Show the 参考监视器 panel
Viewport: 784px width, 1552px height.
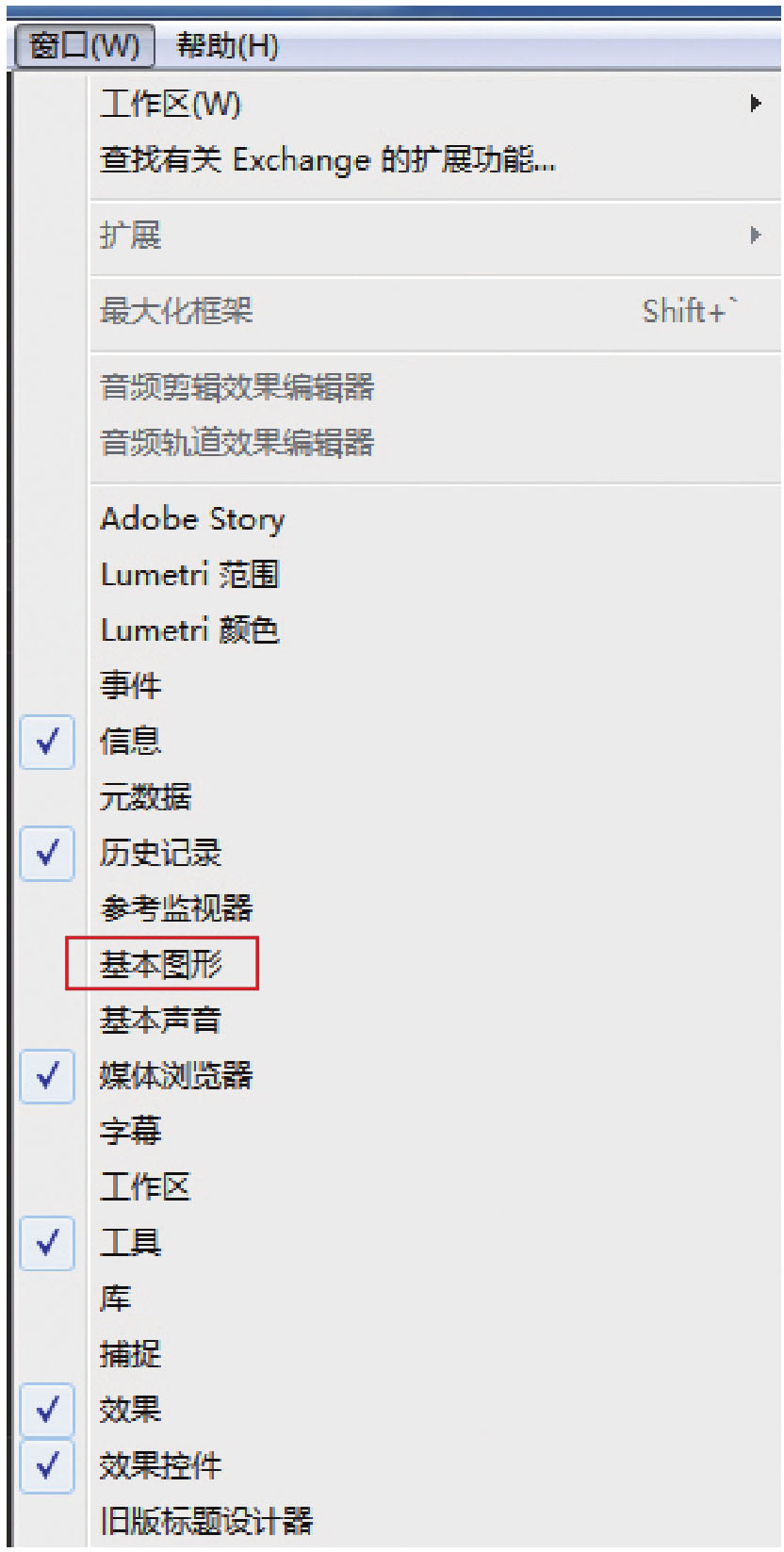pos(176,908)
